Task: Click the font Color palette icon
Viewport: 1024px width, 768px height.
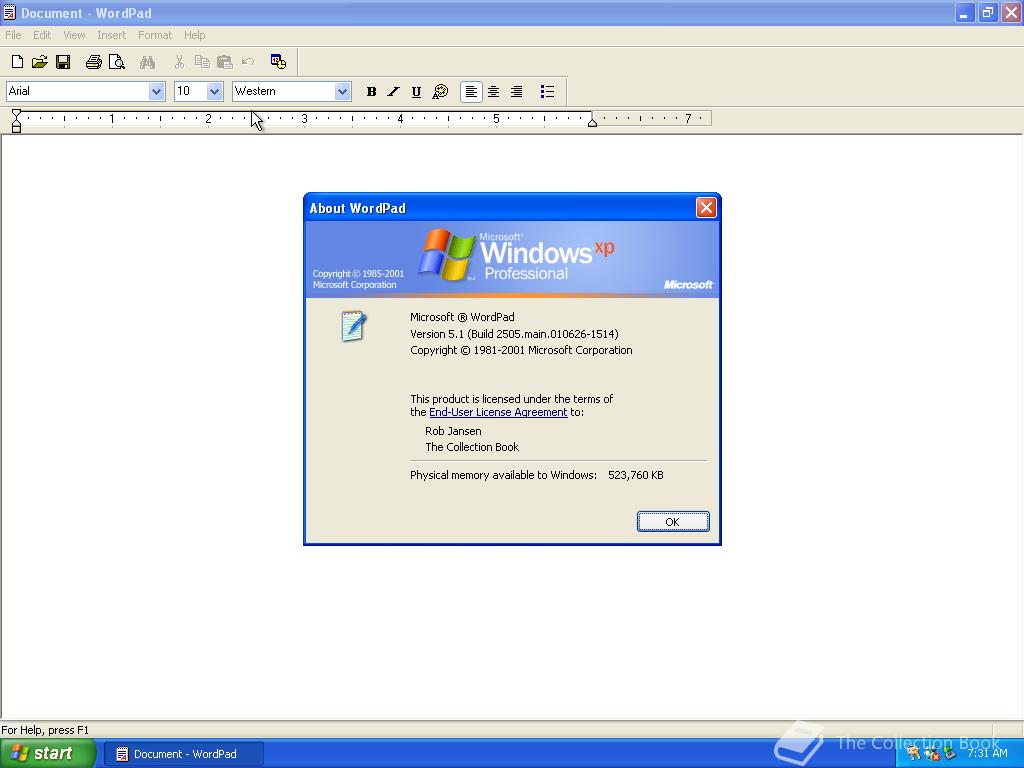Action: pyautogui.click(x=440, y=92)
